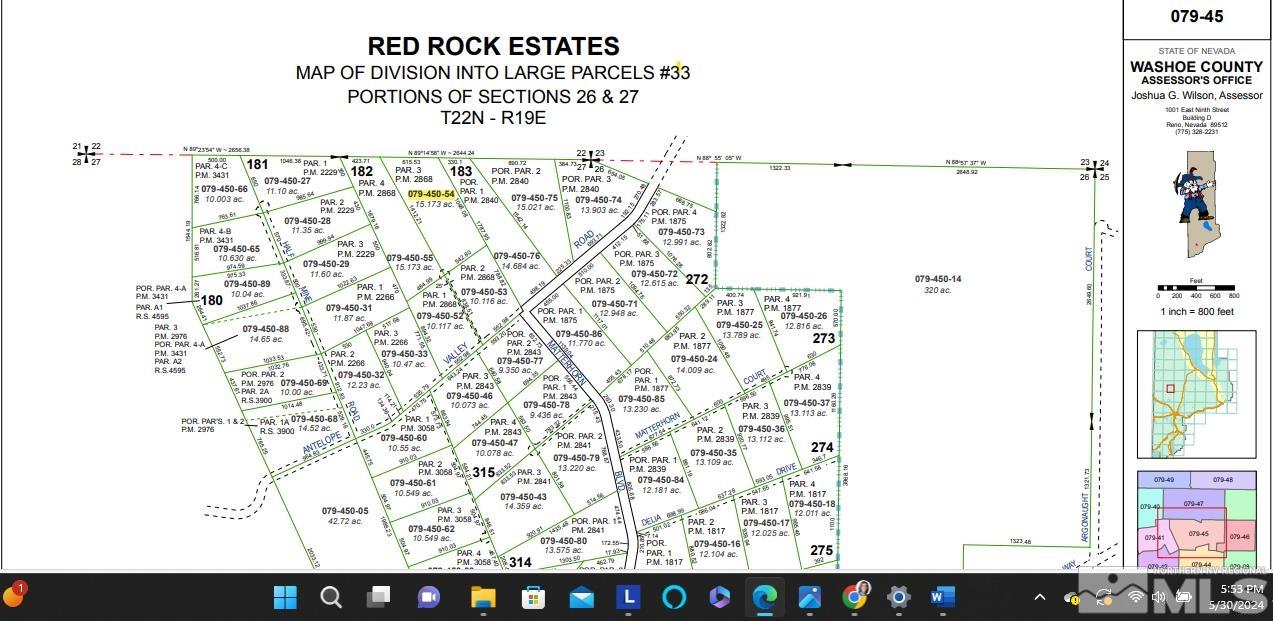This screenshot has height=621, width=1273.
Task: Launch File Explorer from taskbar
Action: 483,597
